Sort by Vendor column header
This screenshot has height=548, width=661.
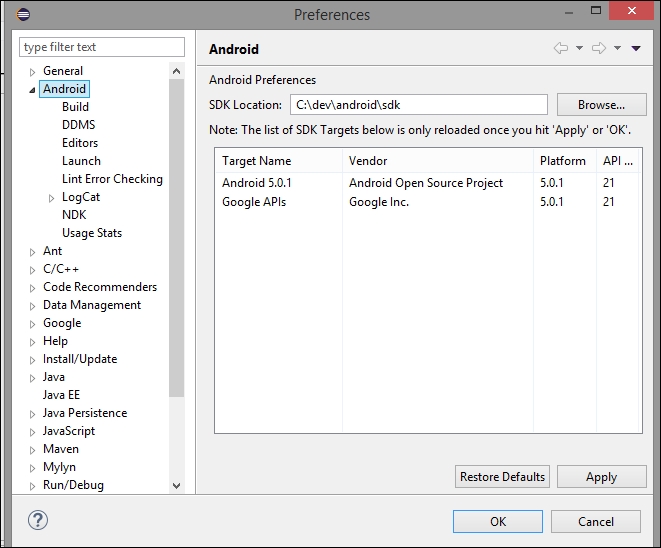tap(438, 161)
